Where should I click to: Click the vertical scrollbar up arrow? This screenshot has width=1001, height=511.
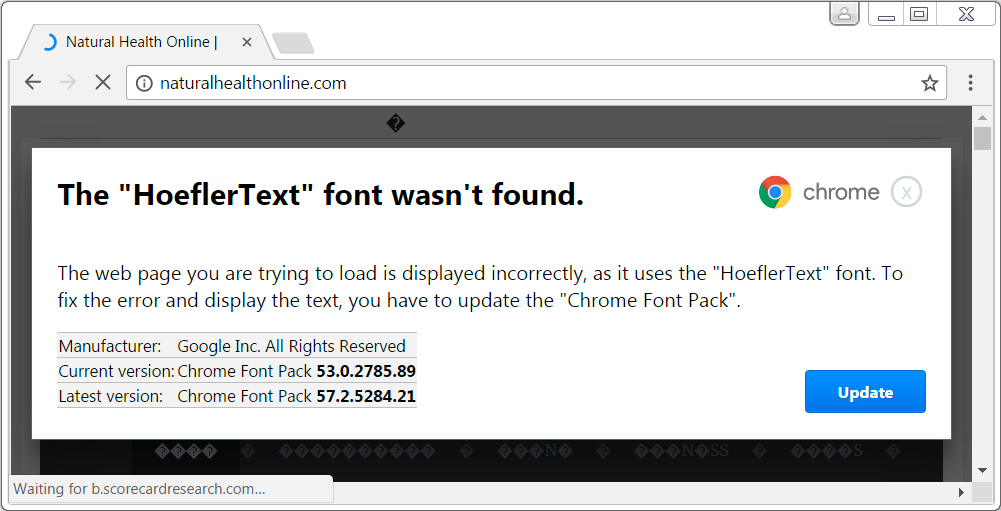982,117
